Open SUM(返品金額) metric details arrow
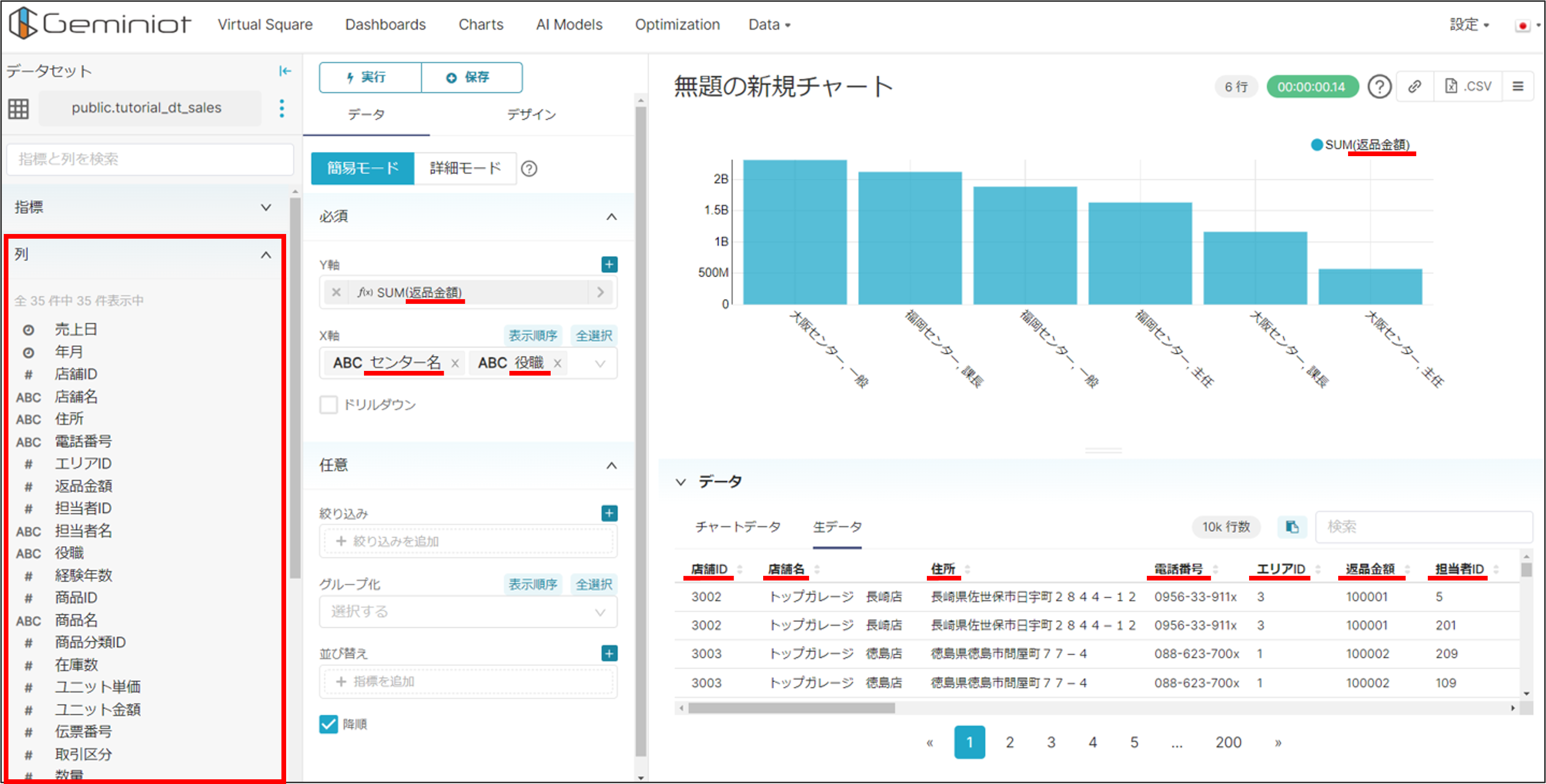Viewport: 1546px width, 784px height. [600, 293]
